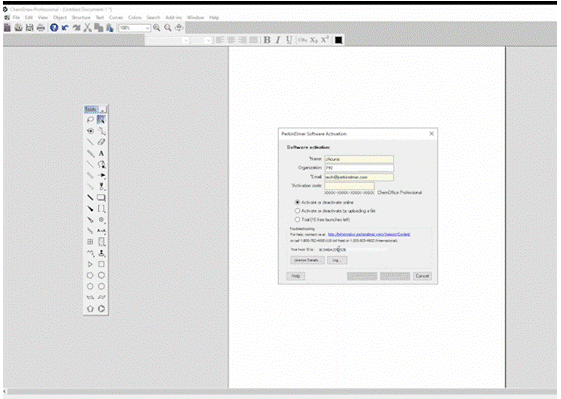
Task: Select the Bold Bond tool
Action: (90, 198)
